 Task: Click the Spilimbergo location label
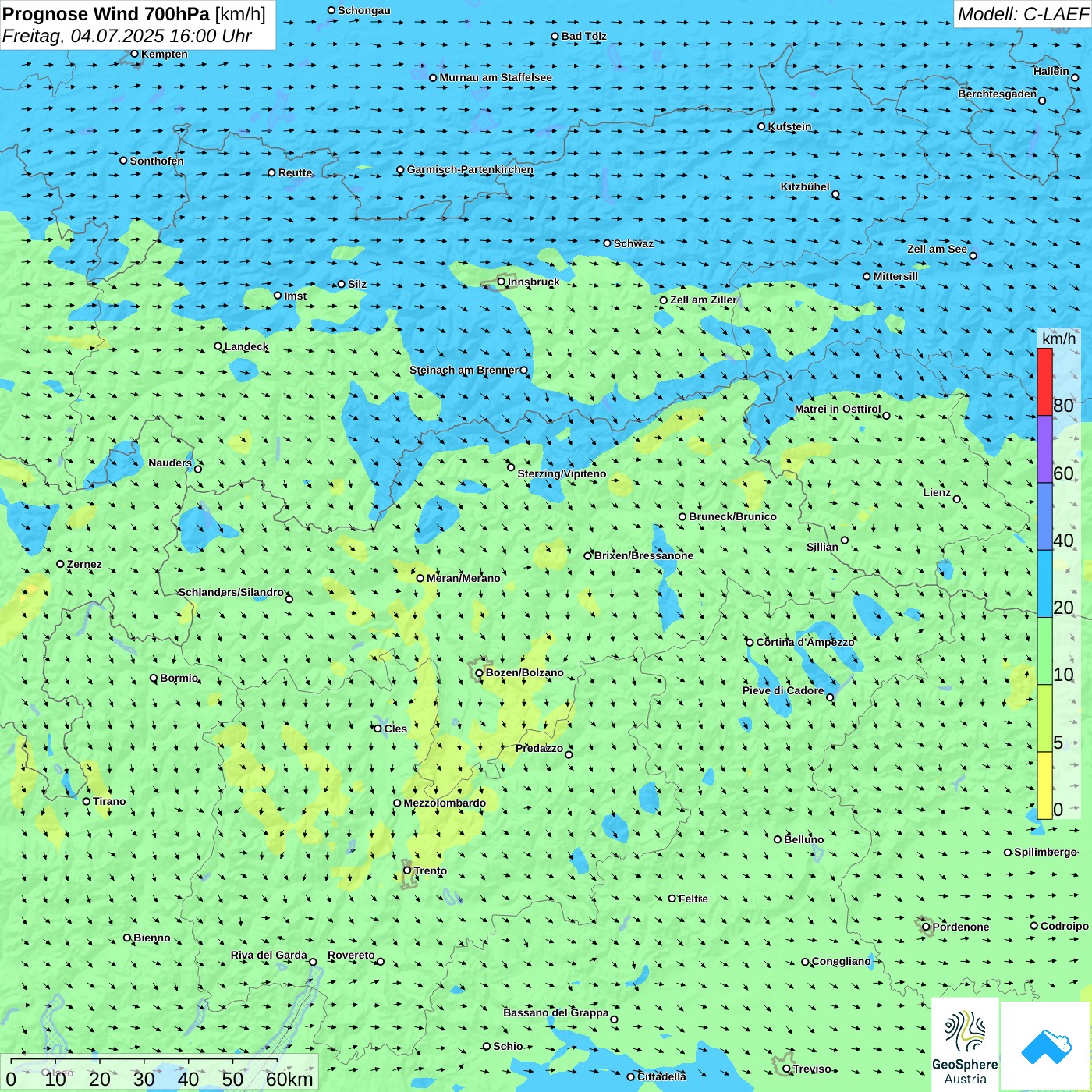pyautogui.click(x=1046, y=852)
